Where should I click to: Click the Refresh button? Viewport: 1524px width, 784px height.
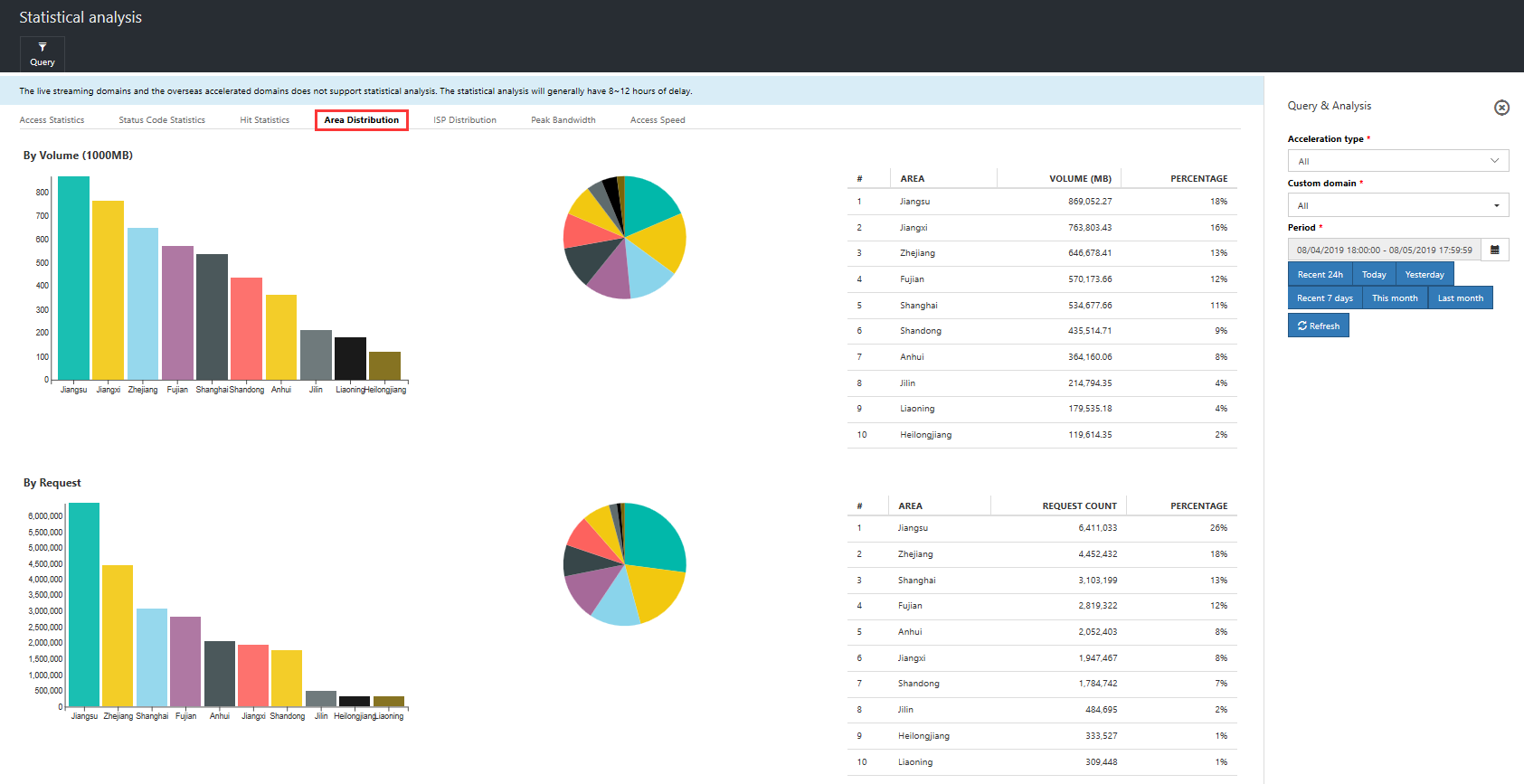(x=1318, y=326)
